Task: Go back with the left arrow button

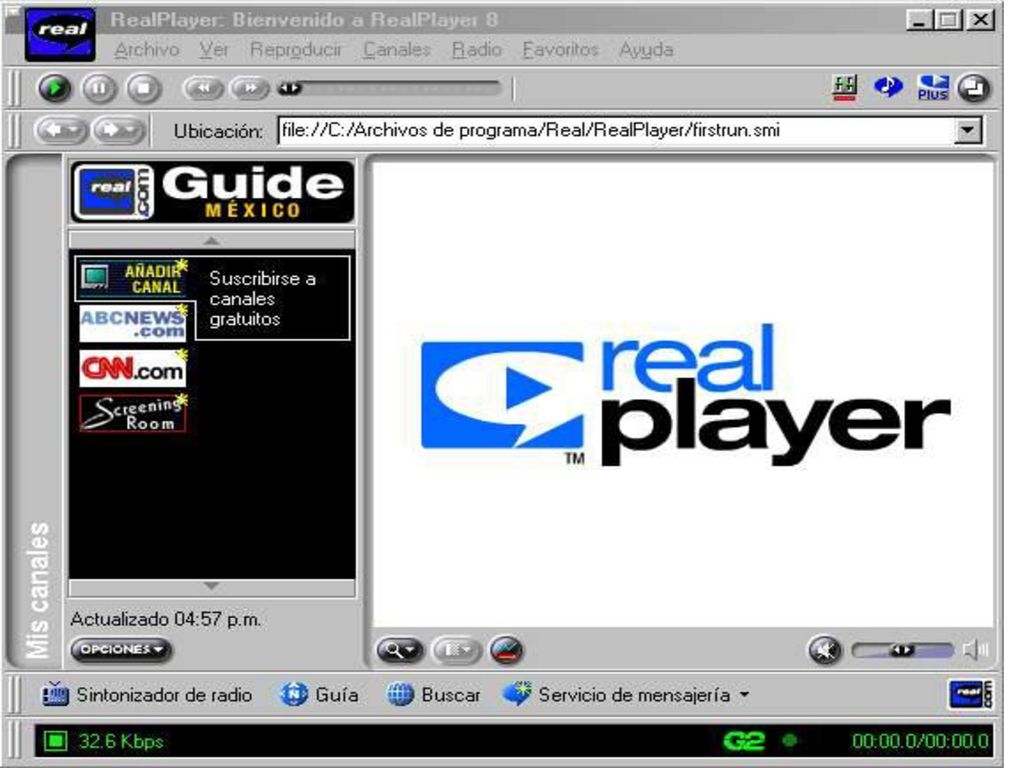Action: (61, 130)
